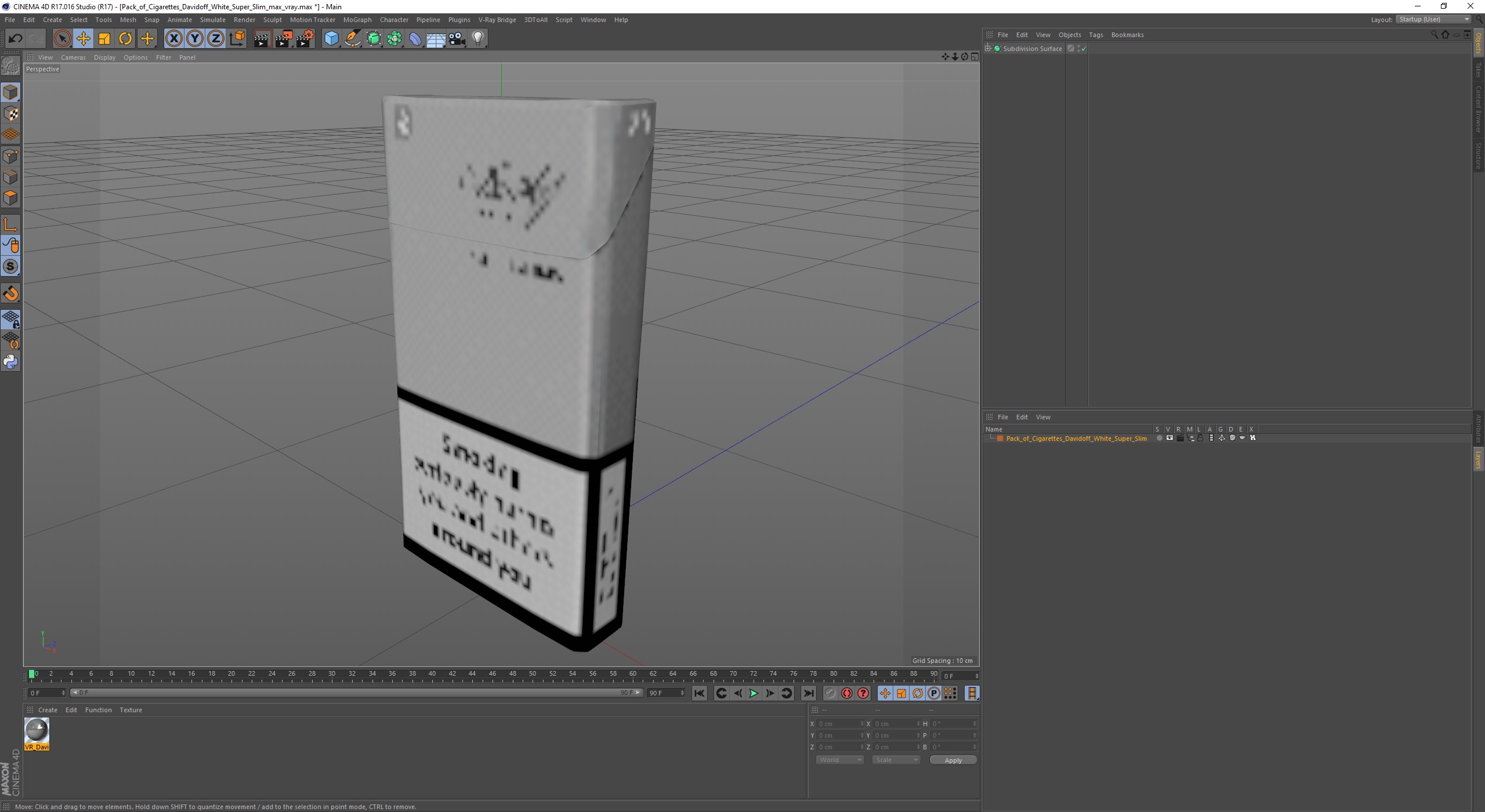Open the Spline Pen tool
This screenshot has width=1485, height=812.
pyautogui.click(x=353, y=39)
